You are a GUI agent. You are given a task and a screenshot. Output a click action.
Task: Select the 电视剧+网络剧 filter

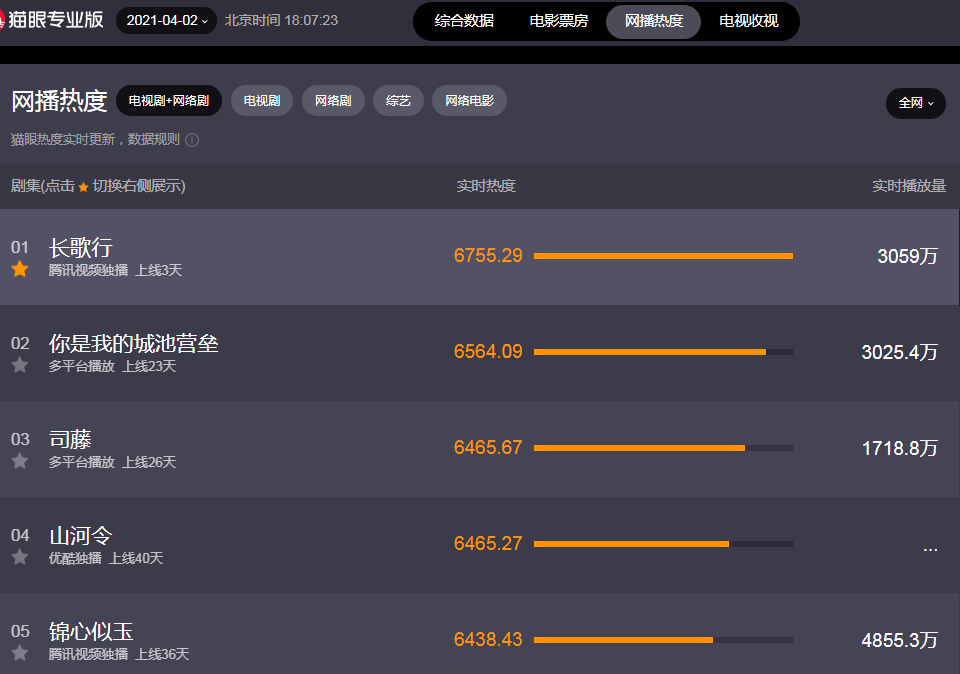point(169,101)
